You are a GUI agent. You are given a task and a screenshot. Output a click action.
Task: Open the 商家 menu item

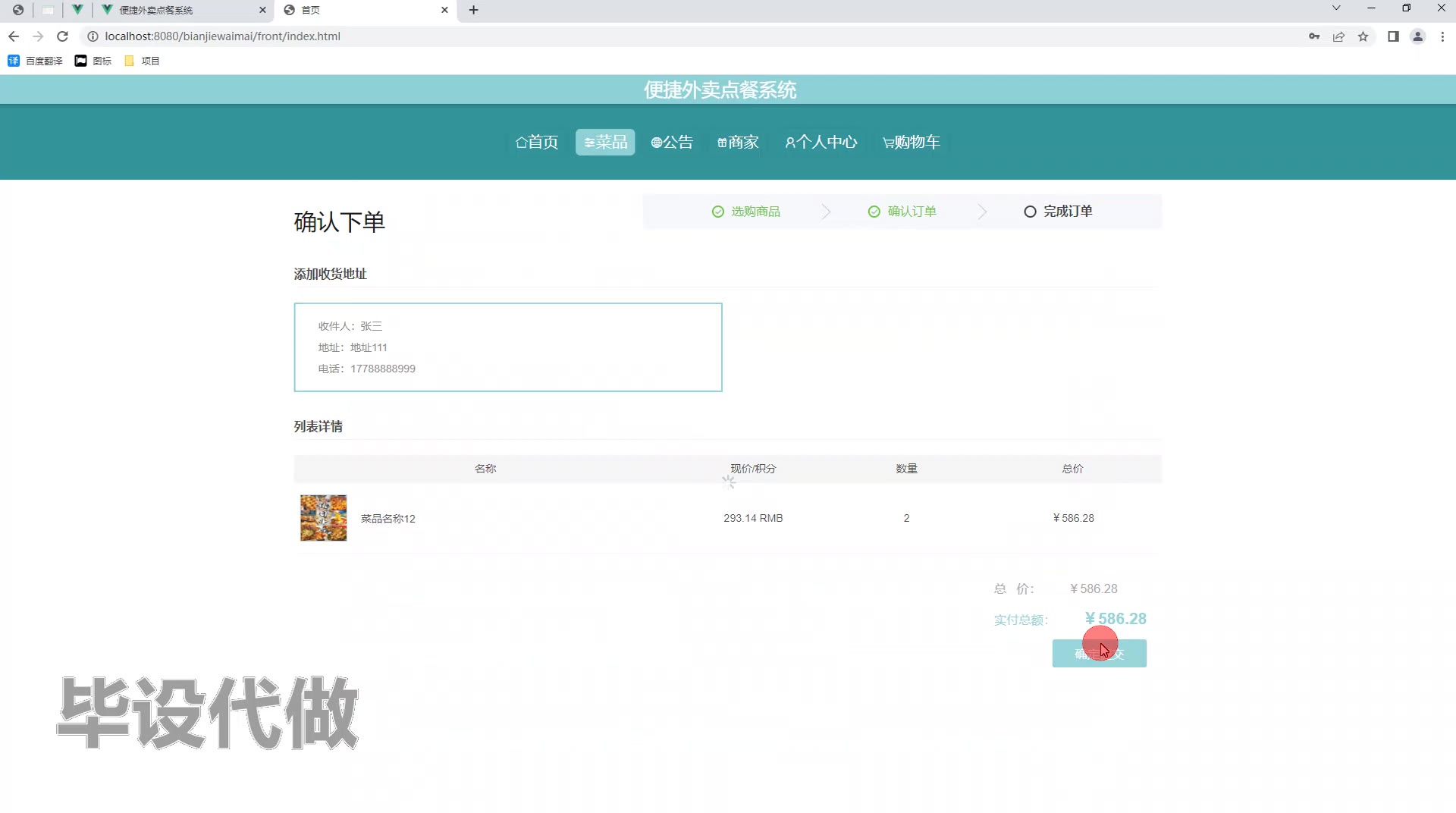tap(738, 142)
